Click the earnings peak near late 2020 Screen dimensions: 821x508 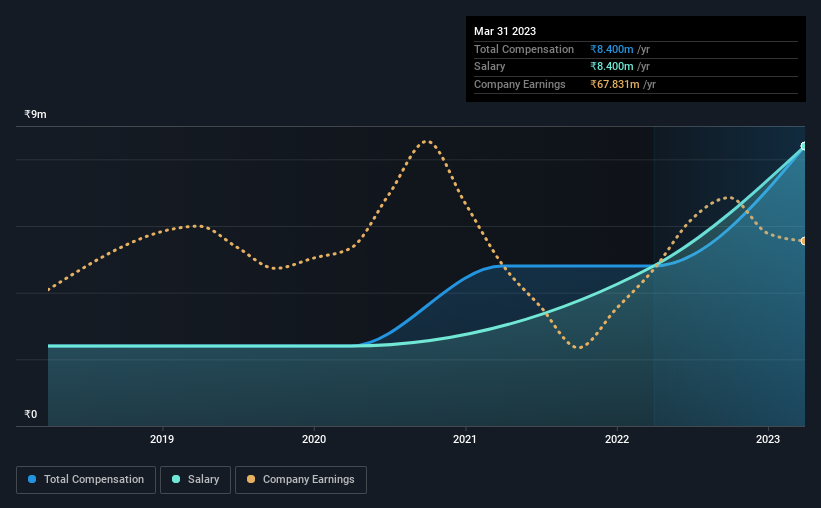tap(427, 141)
